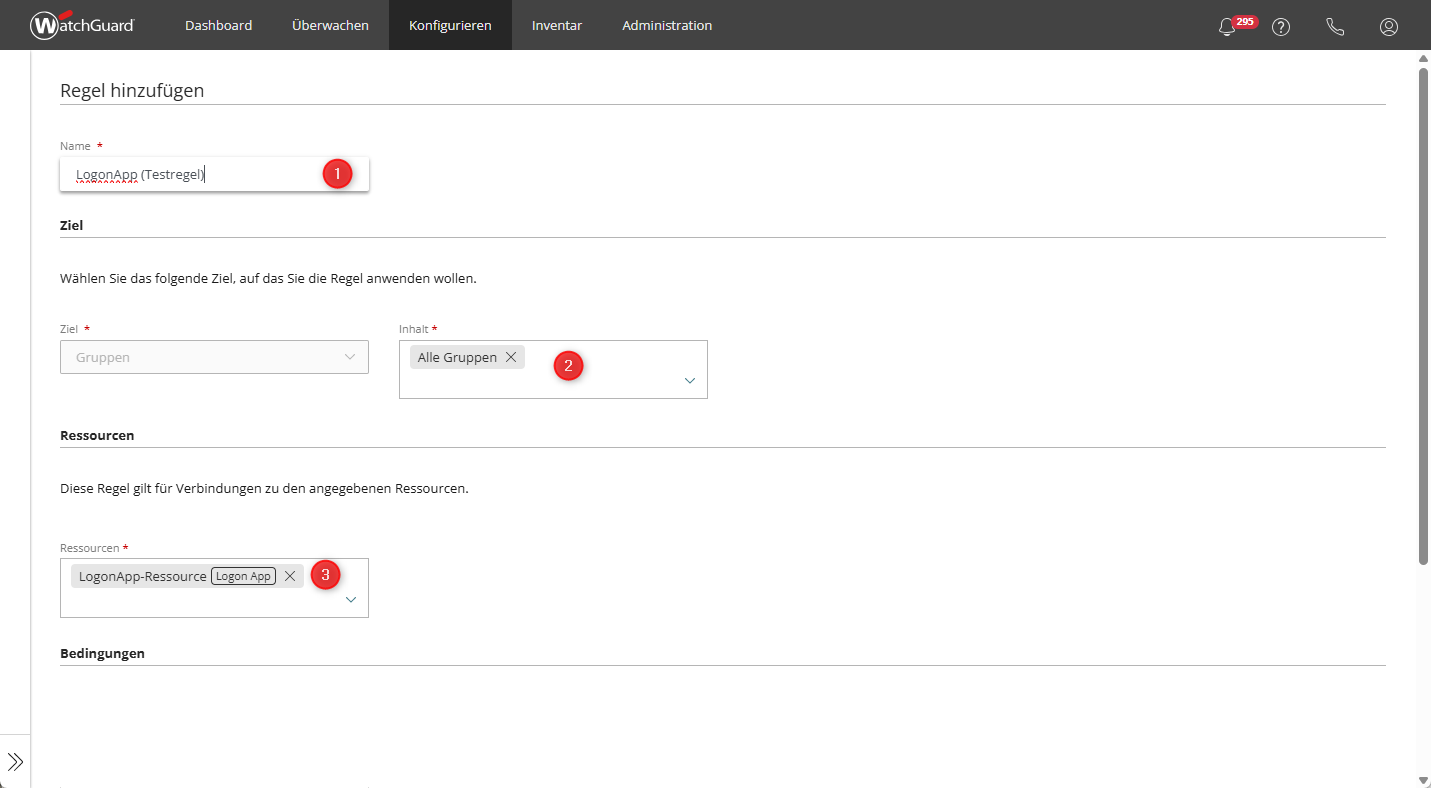Select the Konfigurieren tab
The image size is (1431, 788).
pyautogui.click(x=450, y=25)
